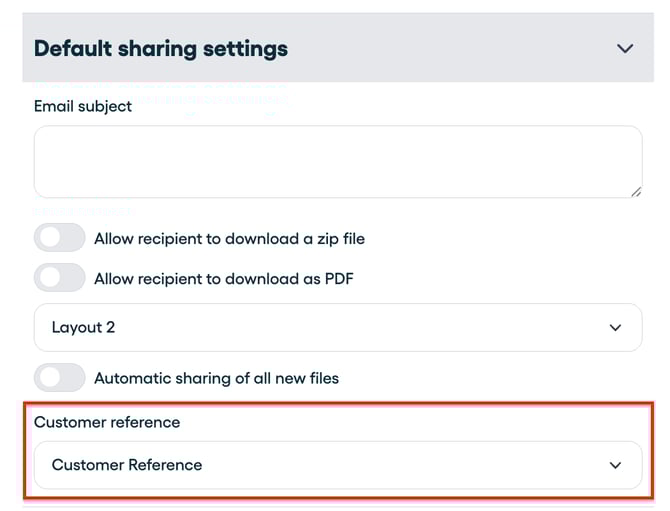Click the Email subject resize handle

click(635, 191)
